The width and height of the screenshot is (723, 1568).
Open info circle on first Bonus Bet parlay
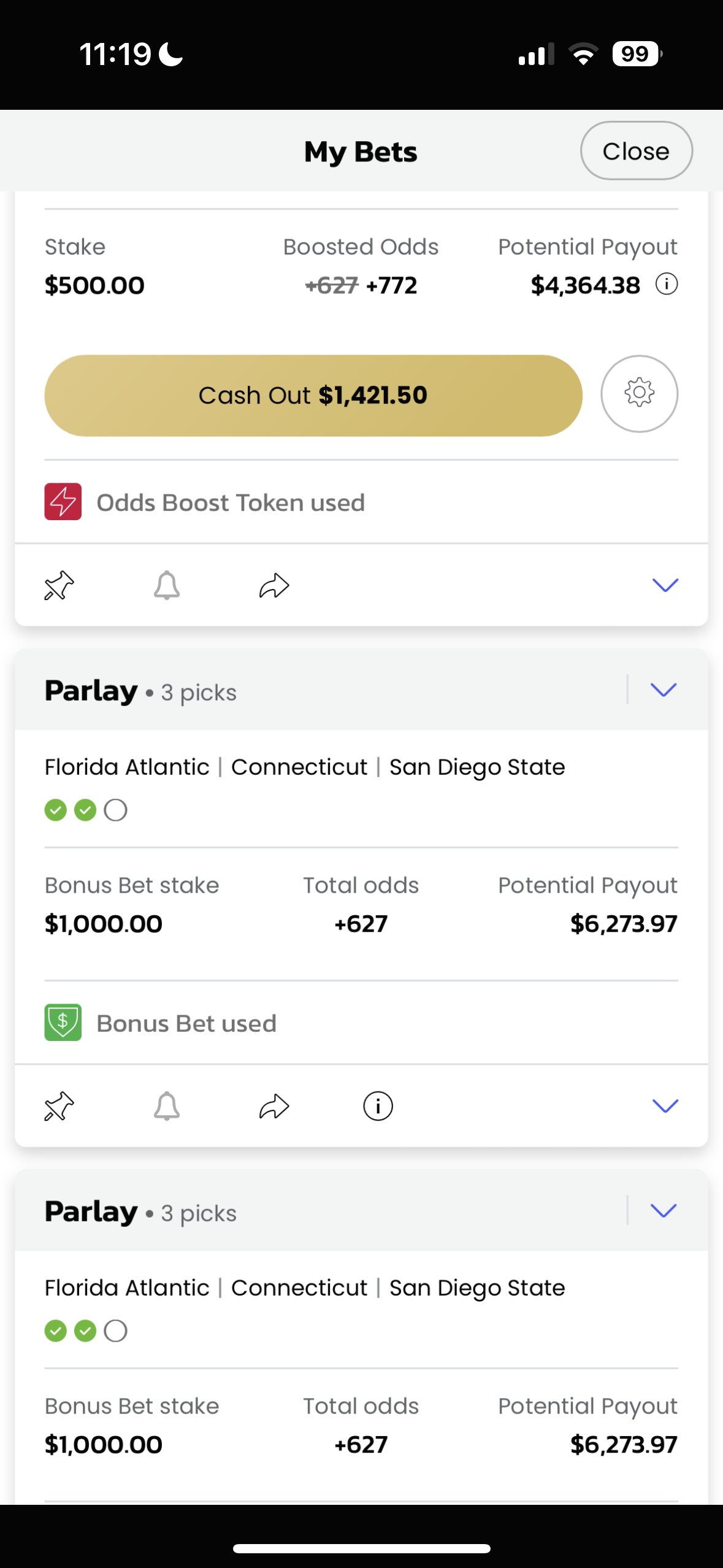click(x=378, y=1107)
